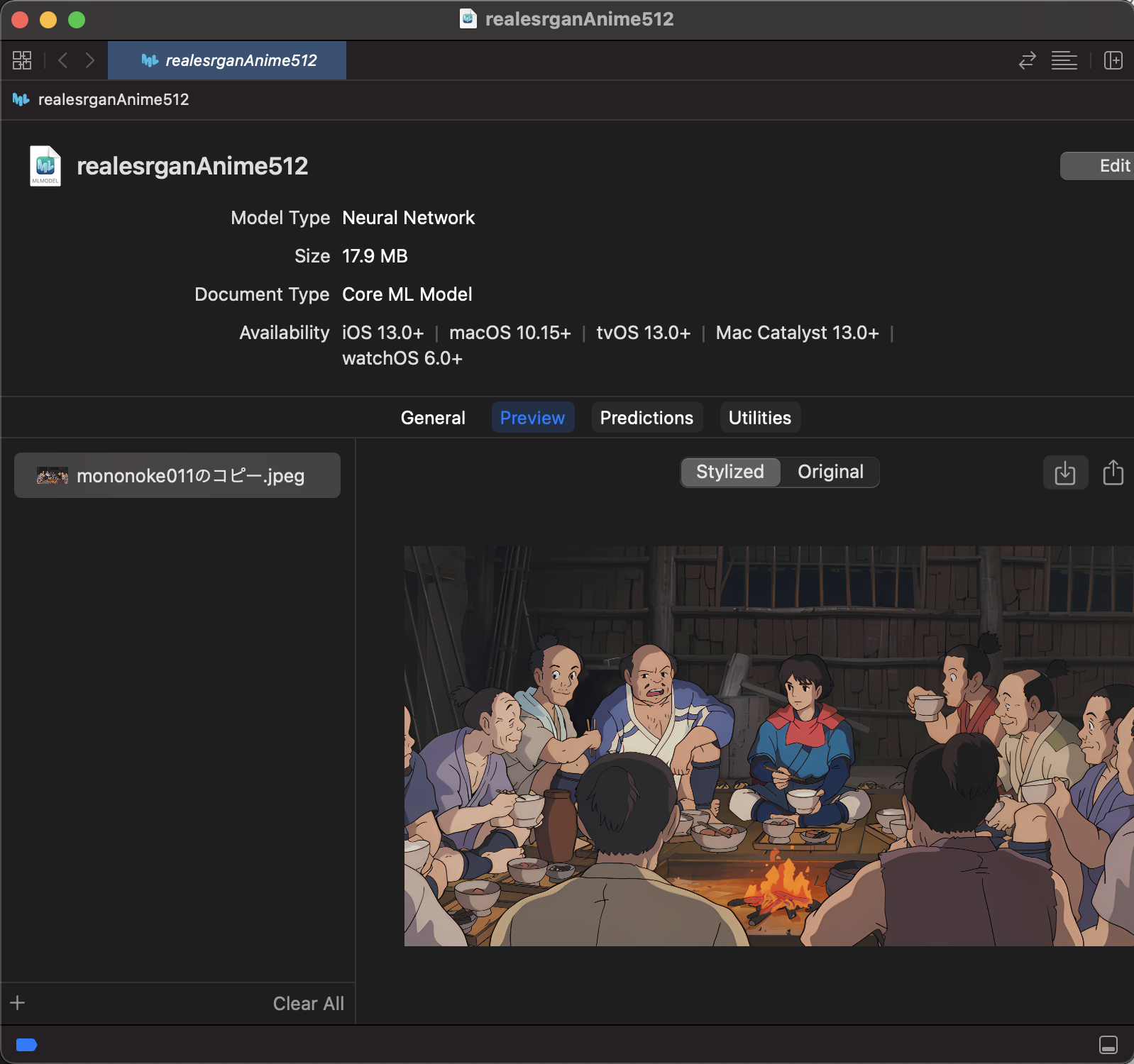Download the stylized image with the save icon
This screenshot has height=1064, width=1134.
click(1065, 472)
